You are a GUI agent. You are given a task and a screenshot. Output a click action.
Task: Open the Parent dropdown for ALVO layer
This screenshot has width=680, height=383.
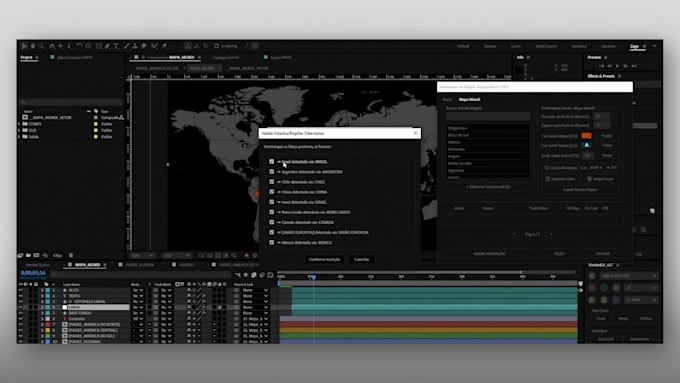[255, 290]
